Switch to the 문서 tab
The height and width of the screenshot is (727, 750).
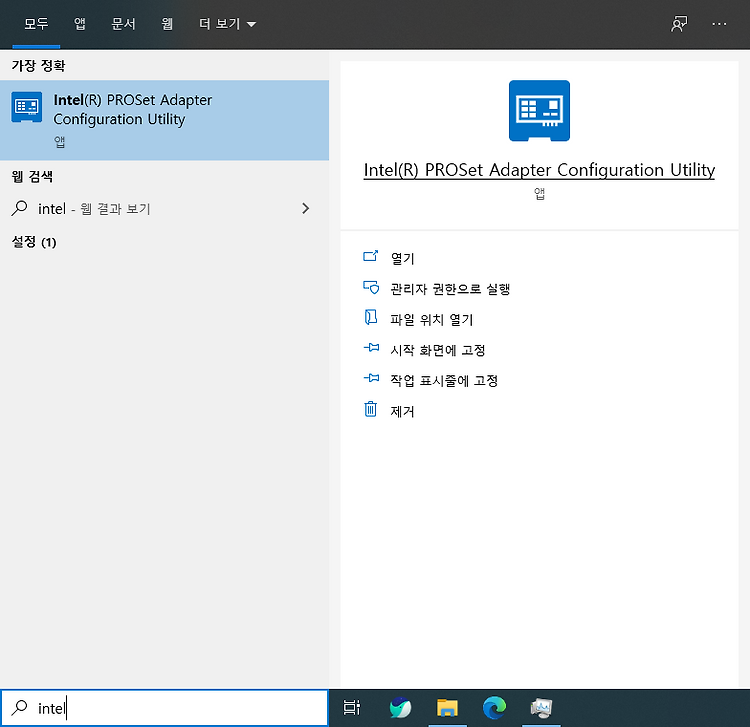click(123, 24)
